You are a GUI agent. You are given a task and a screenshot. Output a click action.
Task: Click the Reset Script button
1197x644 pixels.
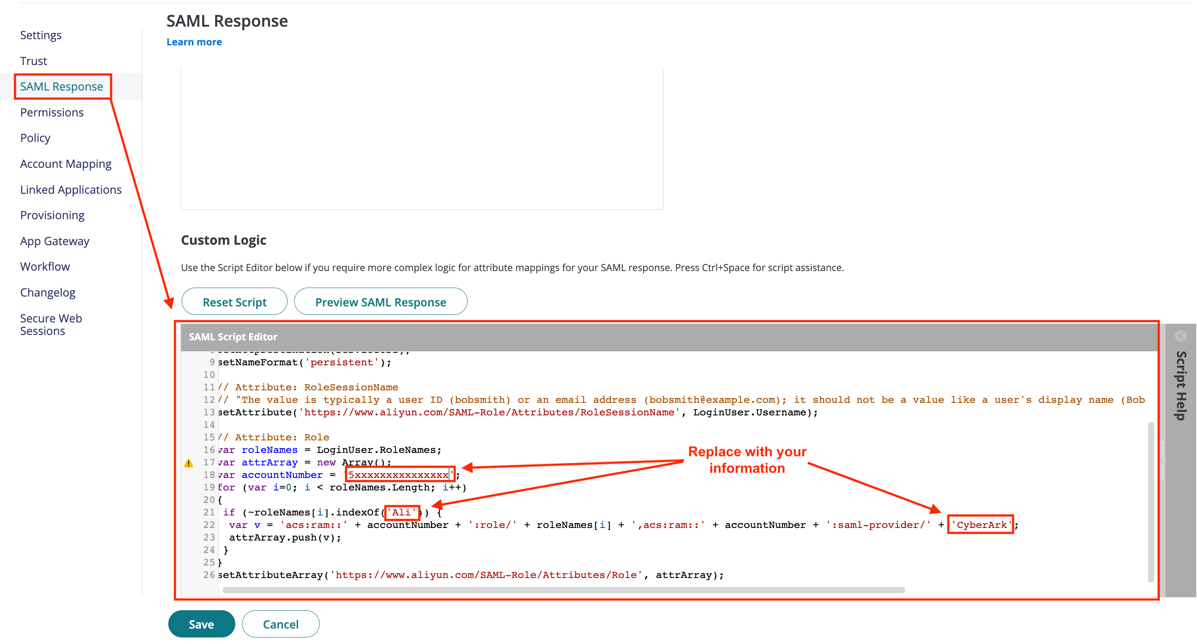234,301
